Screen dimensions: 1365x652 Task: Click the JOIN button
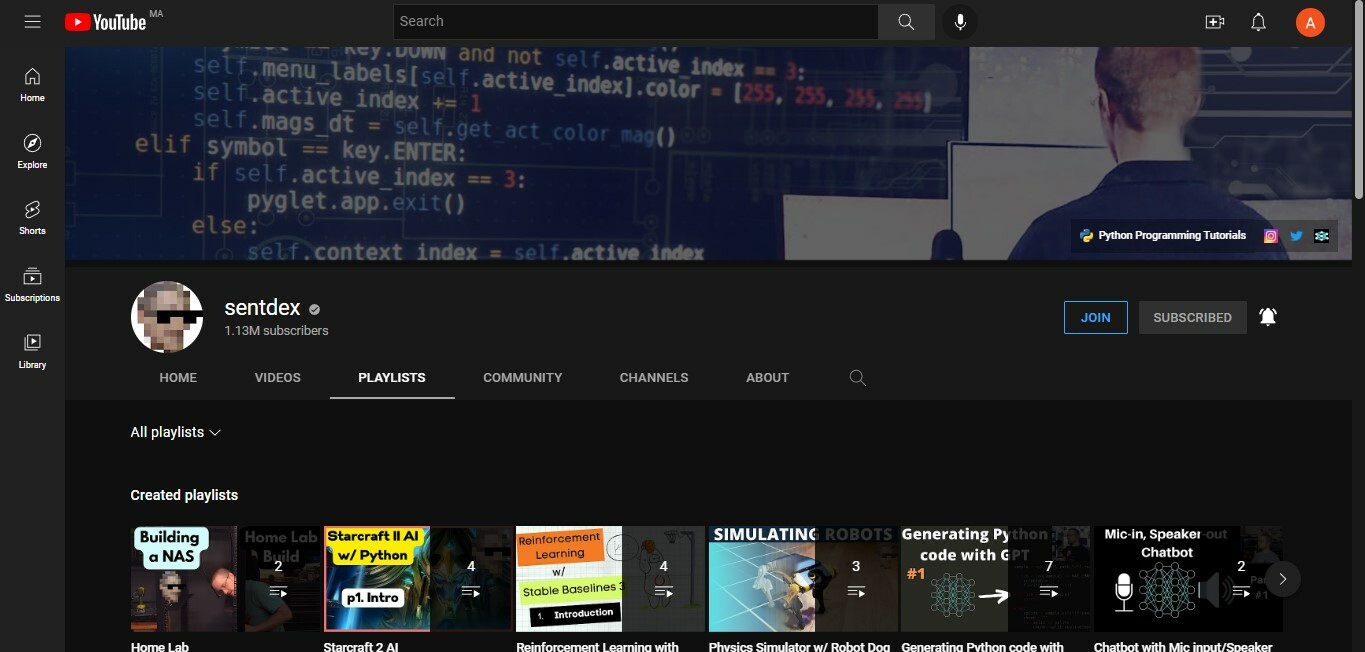tap(1095, 317)
